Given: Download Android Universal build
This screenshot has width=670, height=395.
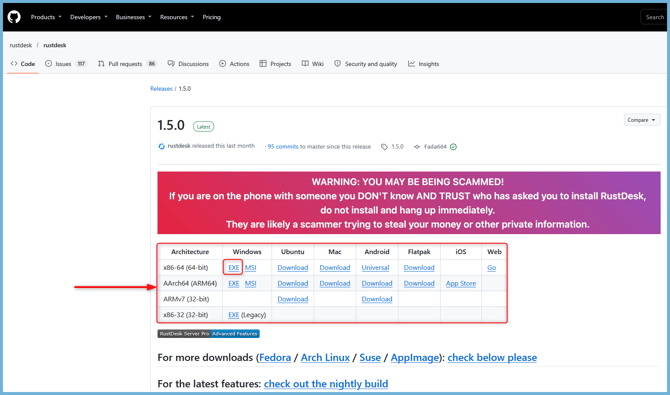Looking at the screenshot, I should [375, 268].
